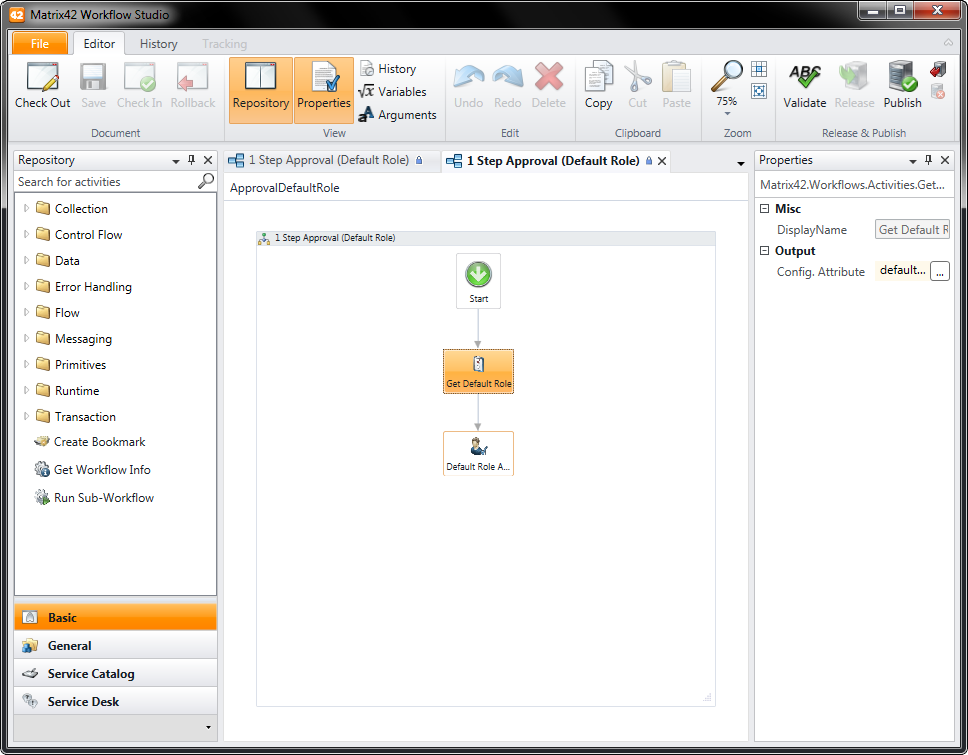Image resolution: width=968 pixels, height=755 pixels.
Task: Collapse the Misc property section
Action: (x=764, y=209)
